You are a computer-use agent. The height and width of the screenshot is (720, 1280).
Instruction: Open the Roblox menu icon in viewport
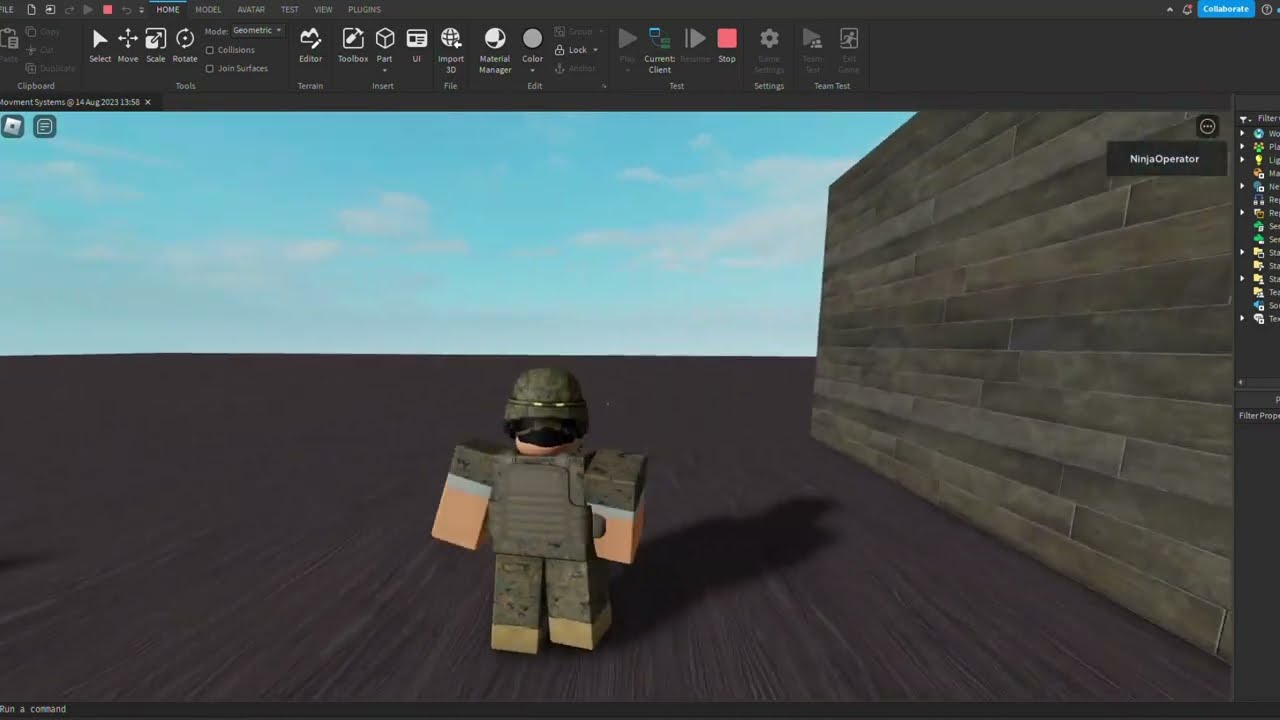(13, 126)
